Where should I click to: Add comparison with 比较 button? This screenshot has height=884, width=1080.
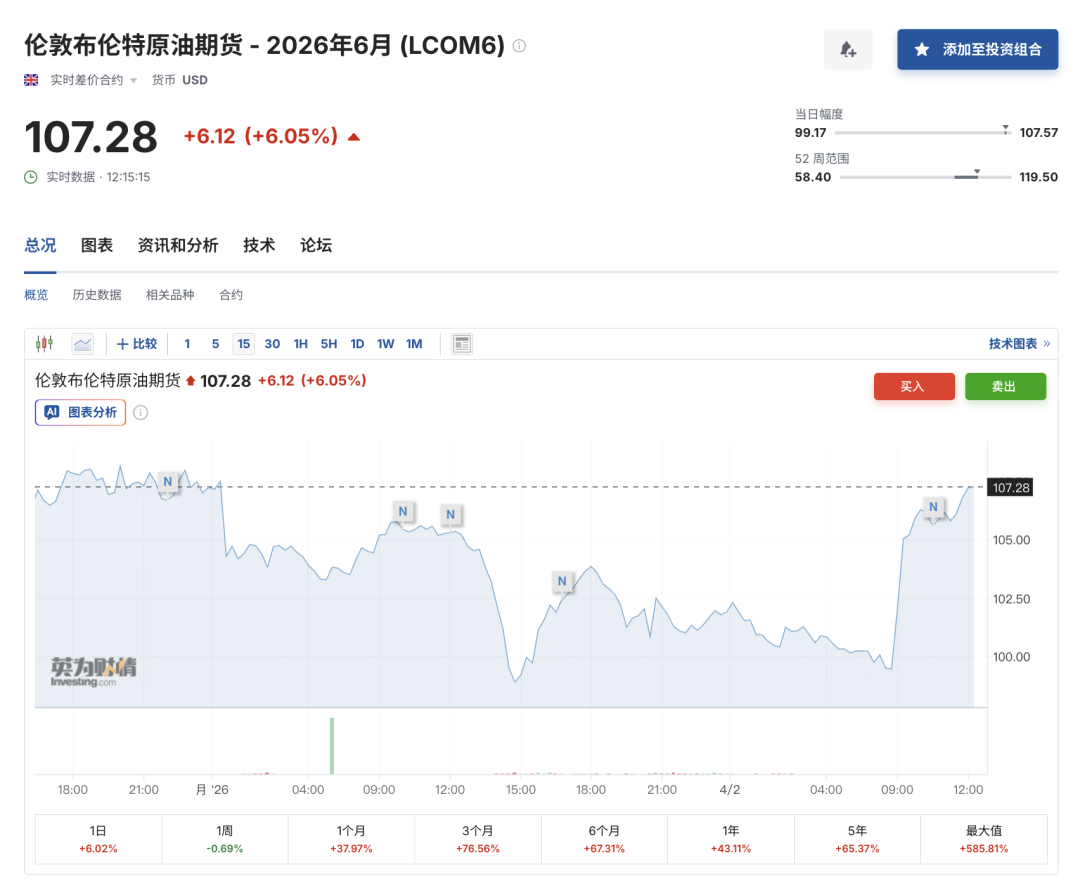coord(137,344)
